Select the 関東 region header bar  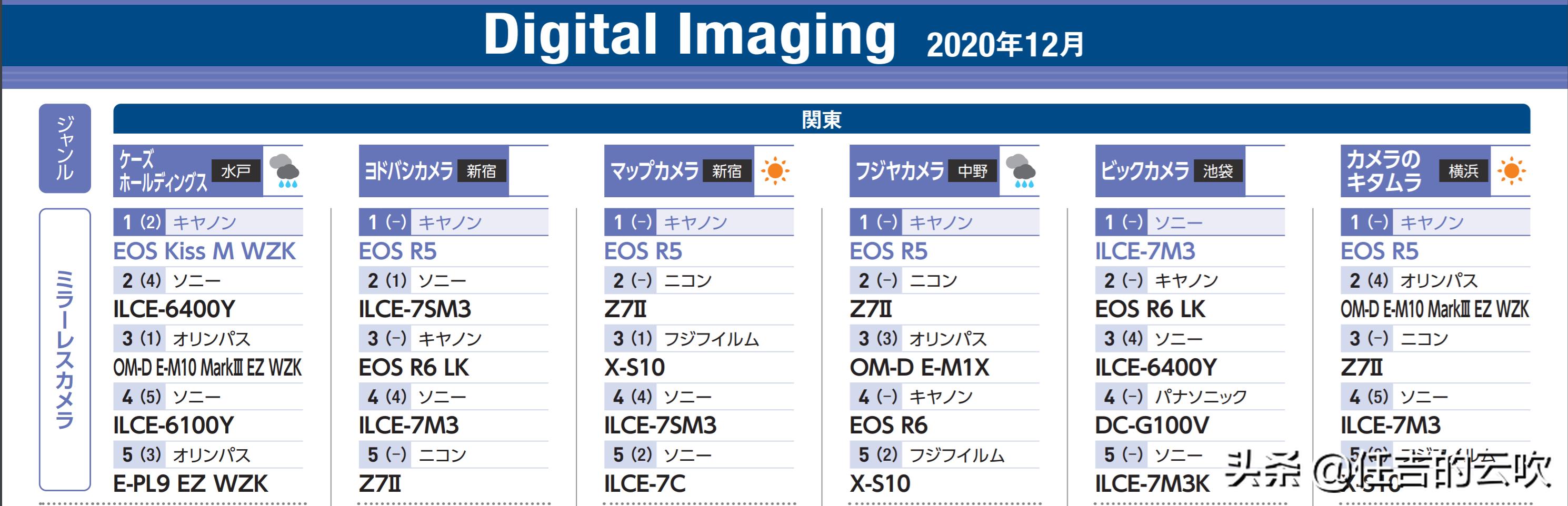[822, 118]
